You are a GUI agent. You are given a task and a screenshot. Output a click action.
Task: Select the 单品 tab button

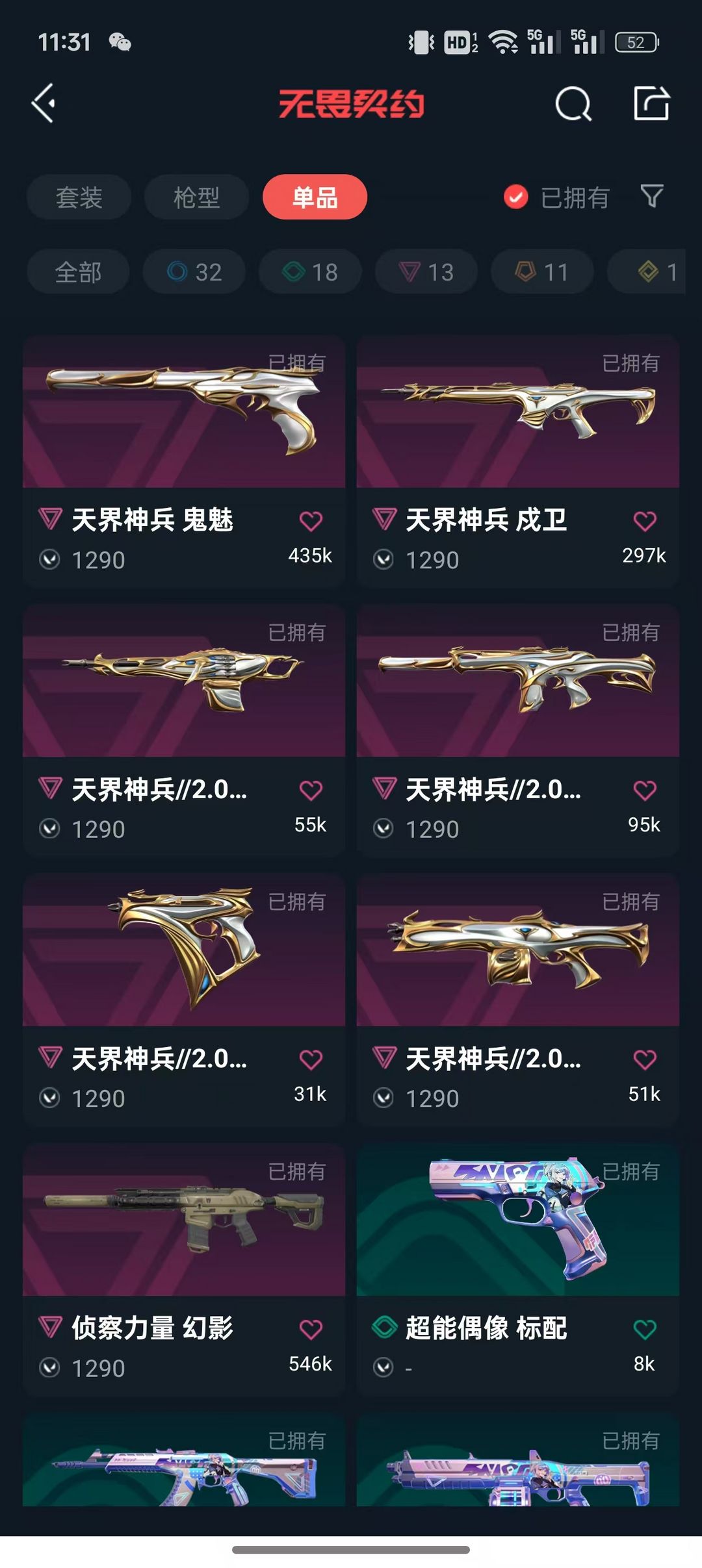coord(315,197)
